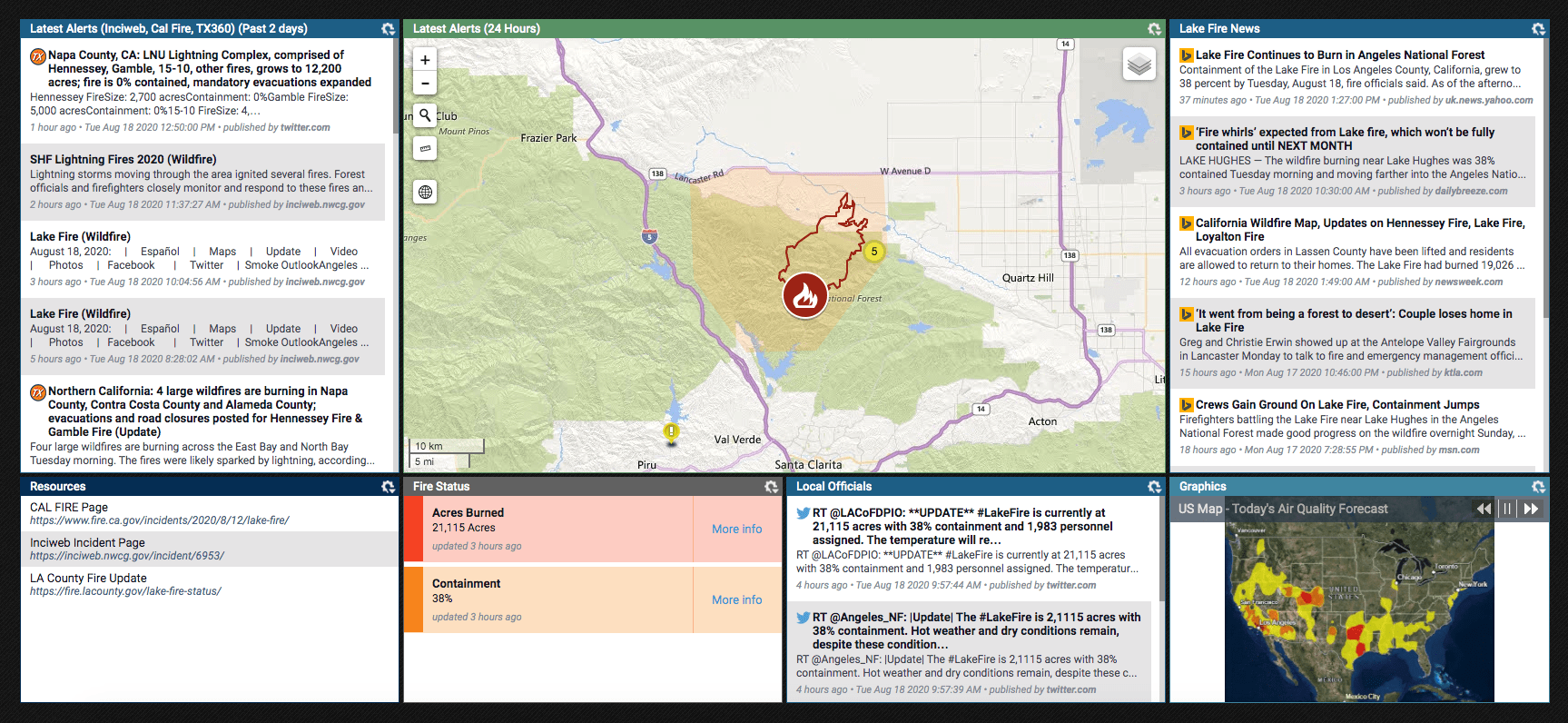This screenshot has height=723, width=1568.
Task: Click the US air quality forecast map image
Action: (1358, 610)
